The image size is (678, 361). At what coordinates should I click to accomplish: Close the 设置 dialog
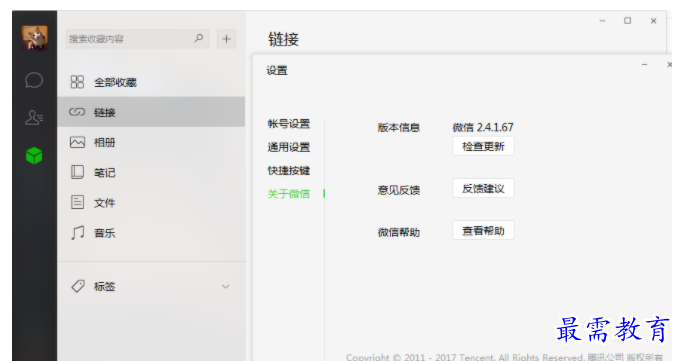pos(669,64)
